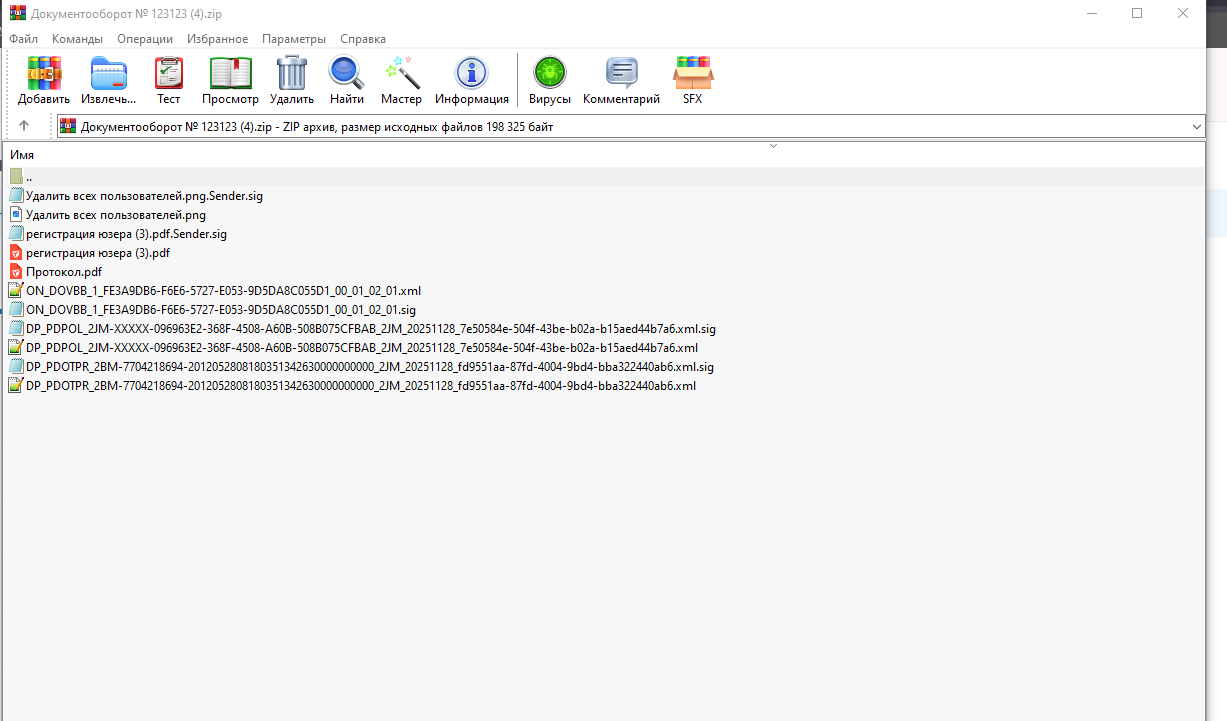Select the DP_PDPOL ...ab6.xml file name
This screenshot has height=721, width=1227.
pos(362,348)
